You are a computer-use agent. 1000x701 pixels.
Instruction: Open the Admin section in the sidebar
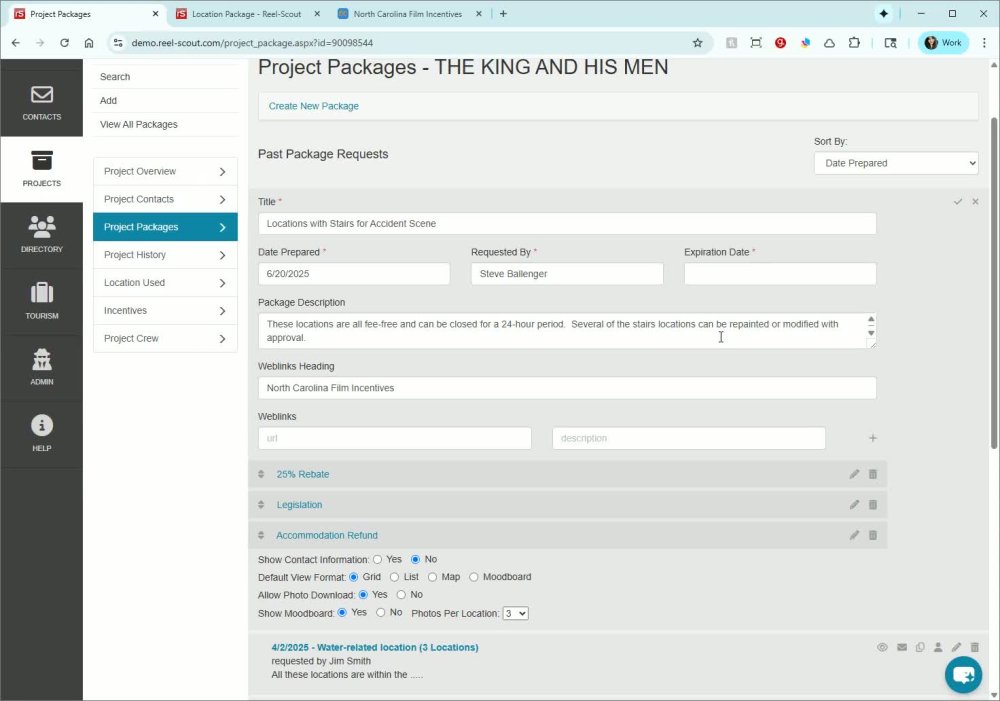pyautogui.click(x=41, y=367)
